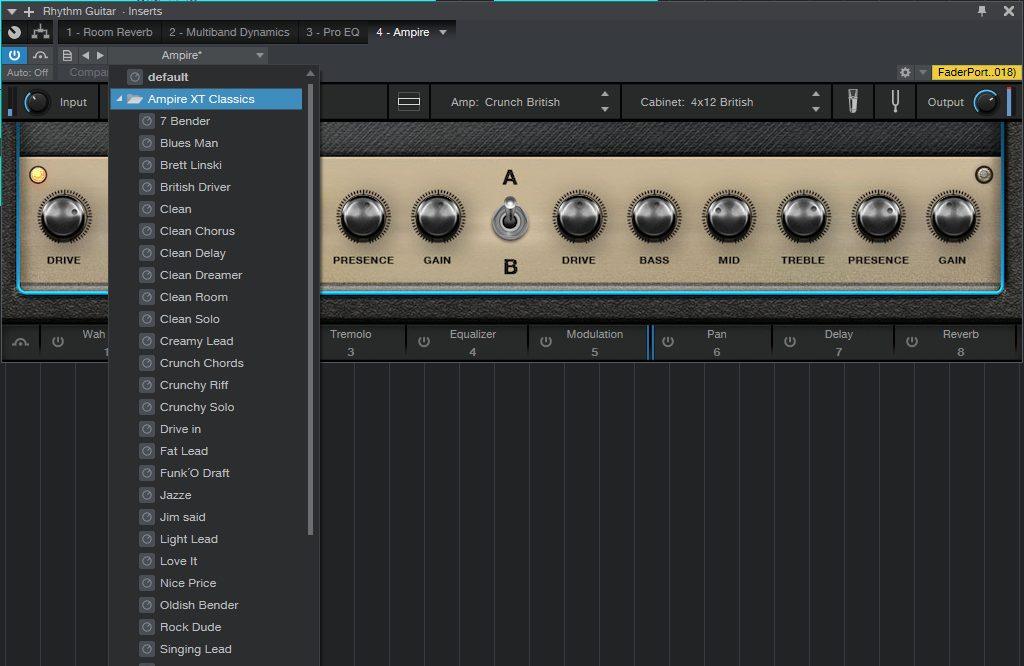Collapse the Ampire XT Classics folder
1024x666 pixels.
coord(120,99)
